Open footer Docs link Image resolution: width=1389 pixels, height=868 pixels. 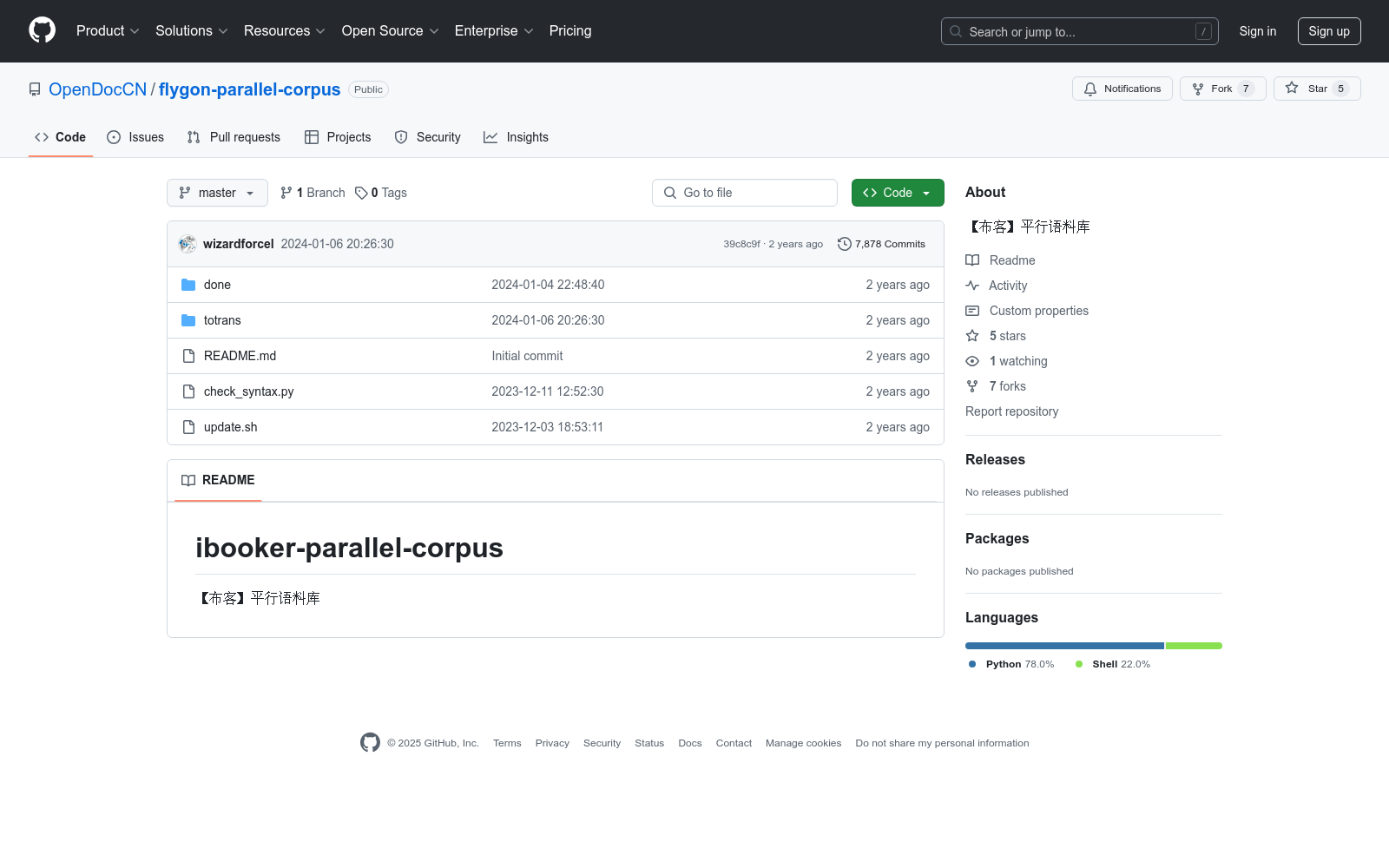[x=690, y=743]
